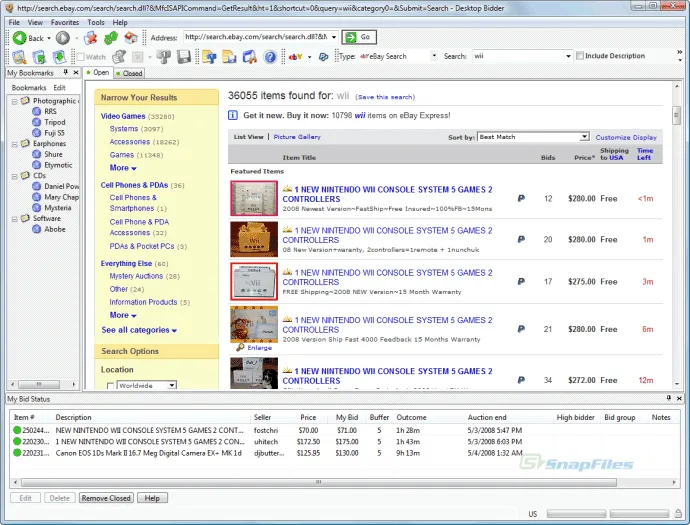
Task: Click the blue window icon left of Help question mark
Action: tap(250, 57)
